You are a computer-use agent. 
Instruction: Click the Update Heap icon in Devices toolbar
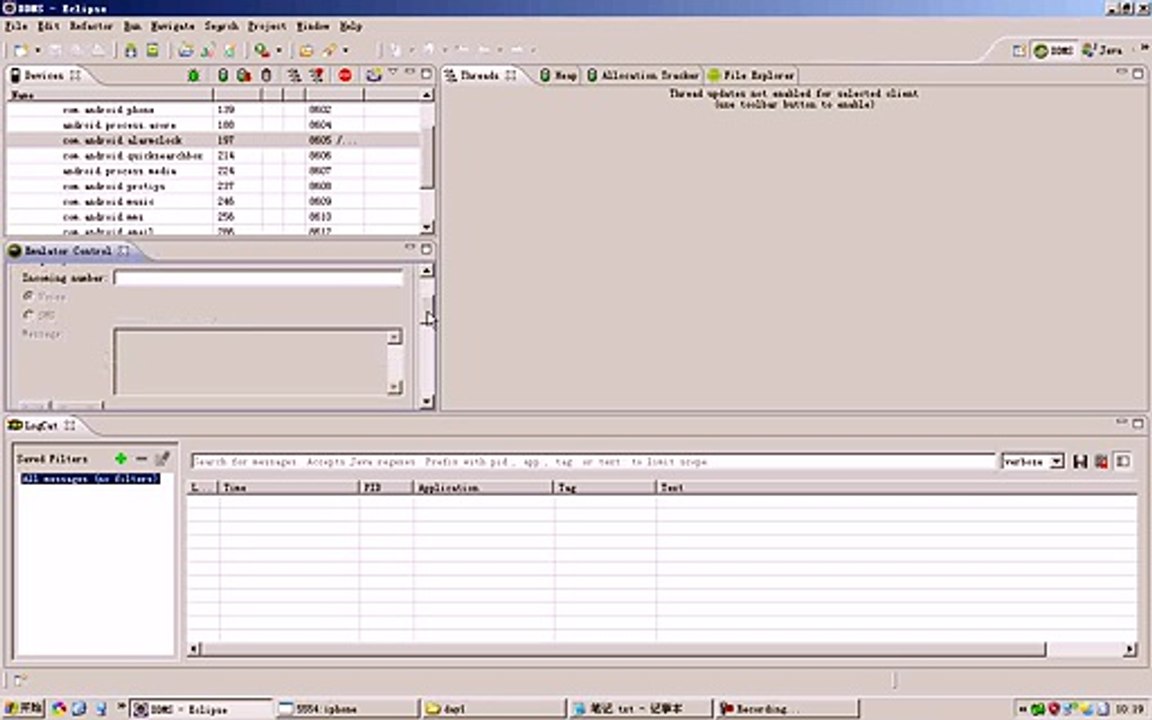(223, 76)
